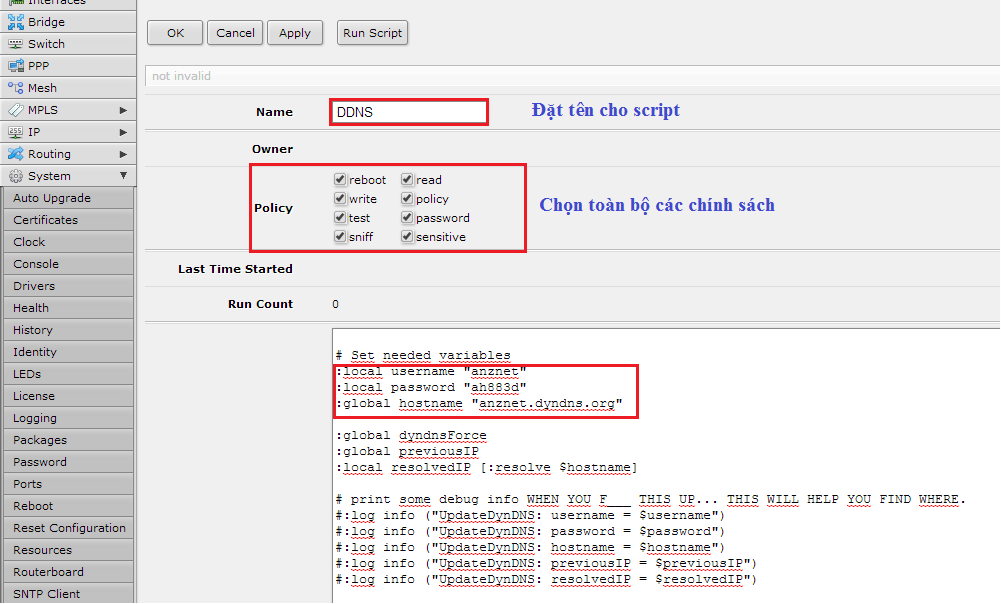Collapse the System menu arrow
Image resolution: width=1001 pixels, height=604 pixels.
point(123,176)
